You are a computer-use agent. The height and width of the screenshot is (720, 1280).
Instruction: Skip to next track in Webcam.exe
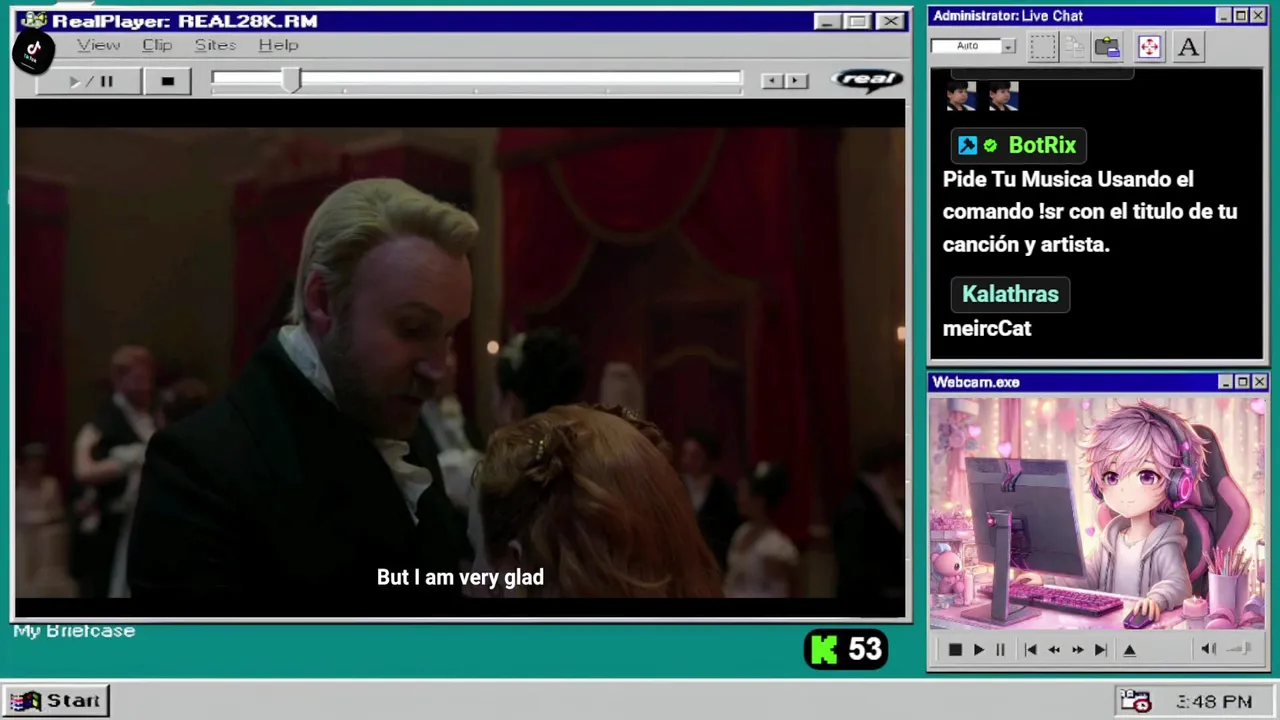[1100, 650]
